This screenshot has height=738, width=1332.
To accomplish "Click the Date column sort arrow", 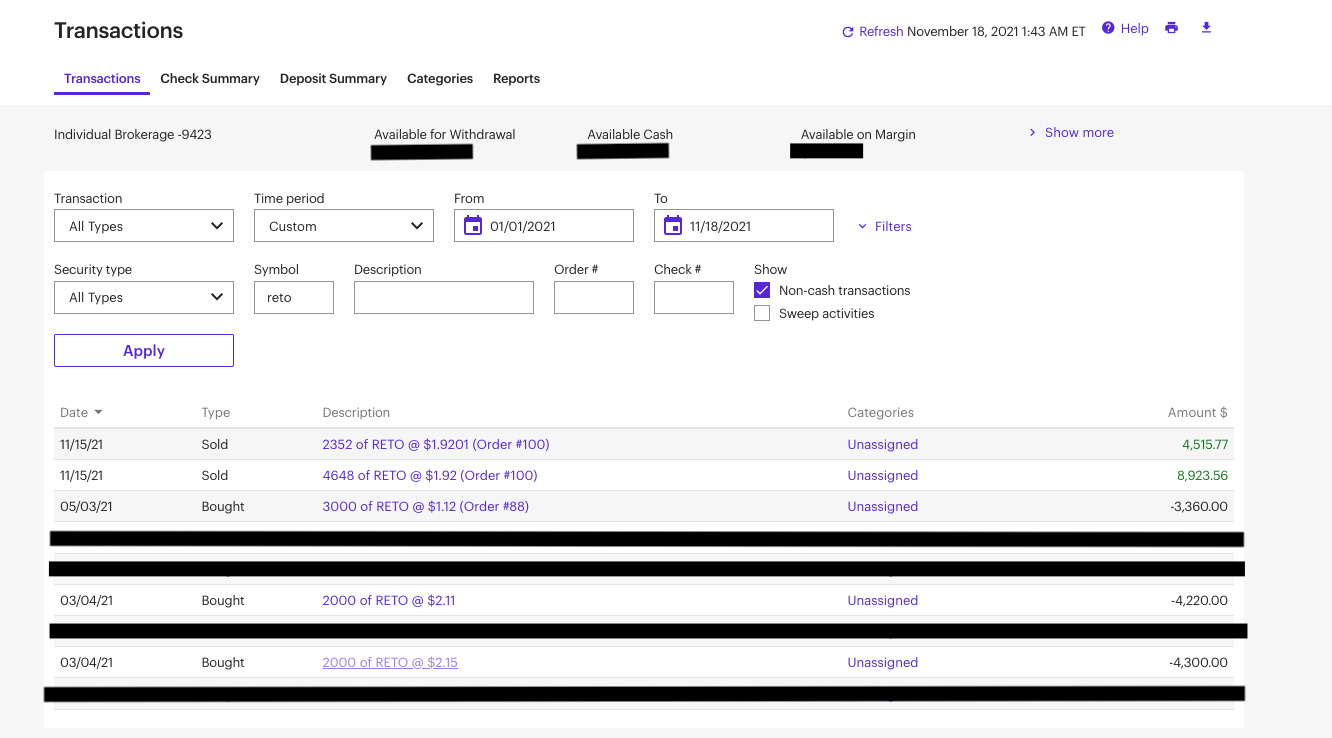I will point(99,413).
